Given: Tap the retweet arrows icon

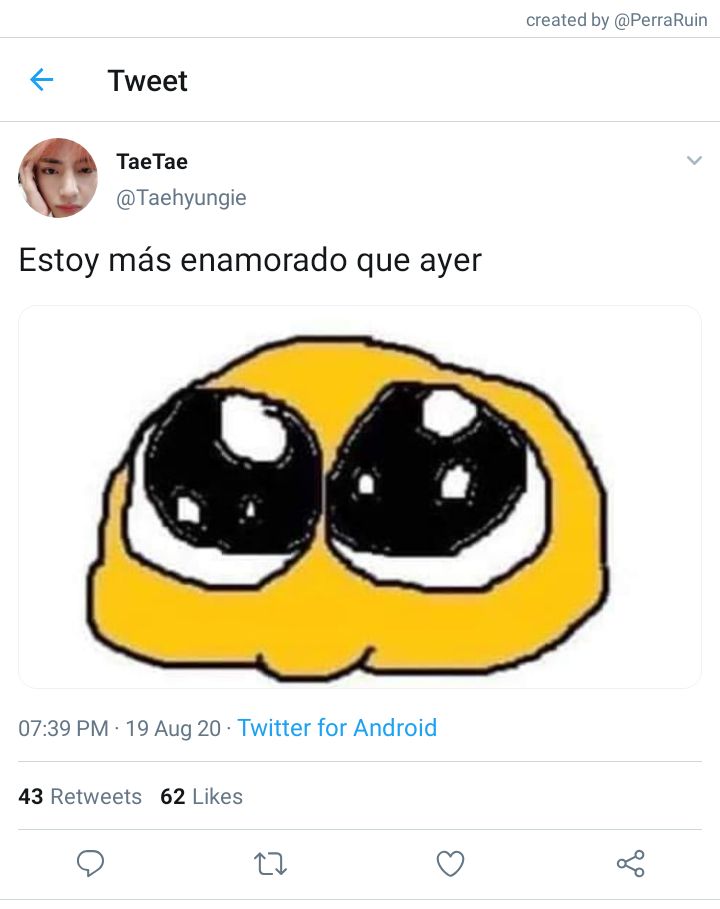Looking at the screenshot, I should pos(270,864).
